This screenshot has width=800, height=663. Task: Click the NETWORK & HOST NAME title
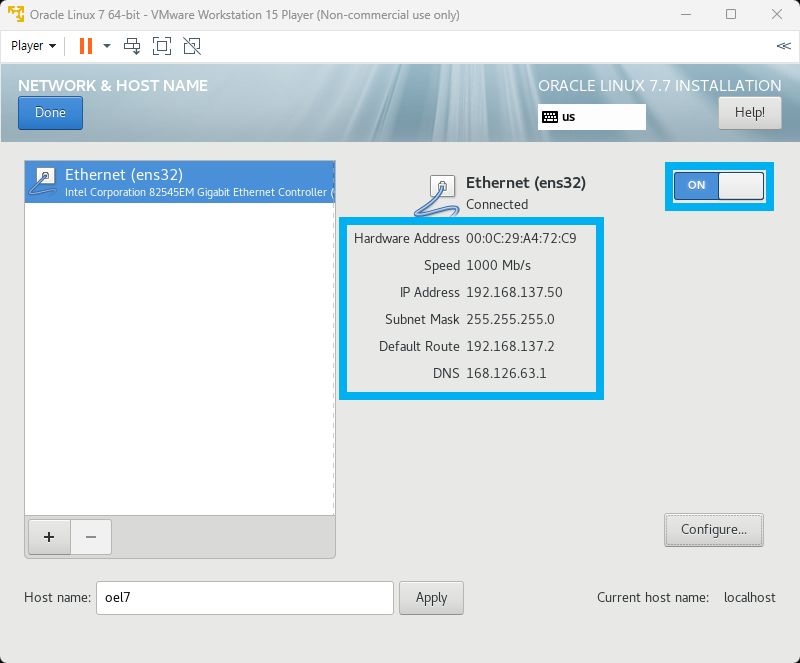click(113, 86)
